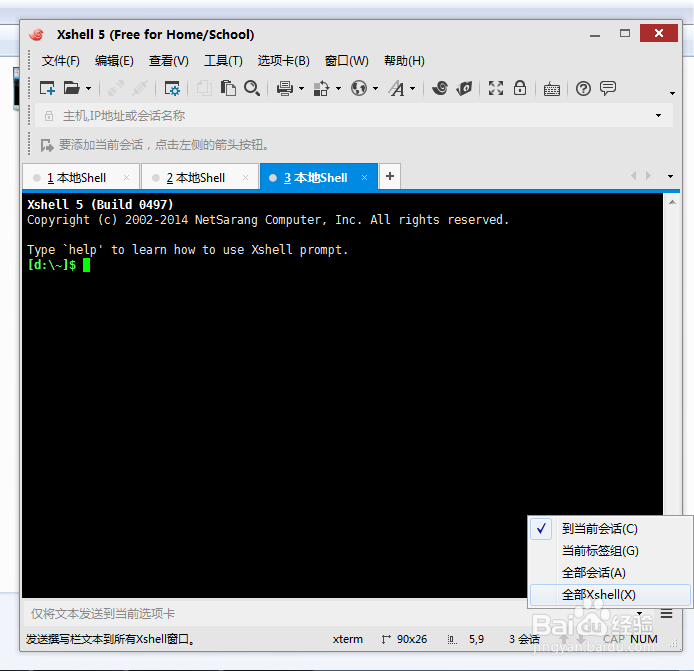Screen dimensions: 694x671
Task: Expand the Color scheme dropdown arrow
Action: pos(339,89)
